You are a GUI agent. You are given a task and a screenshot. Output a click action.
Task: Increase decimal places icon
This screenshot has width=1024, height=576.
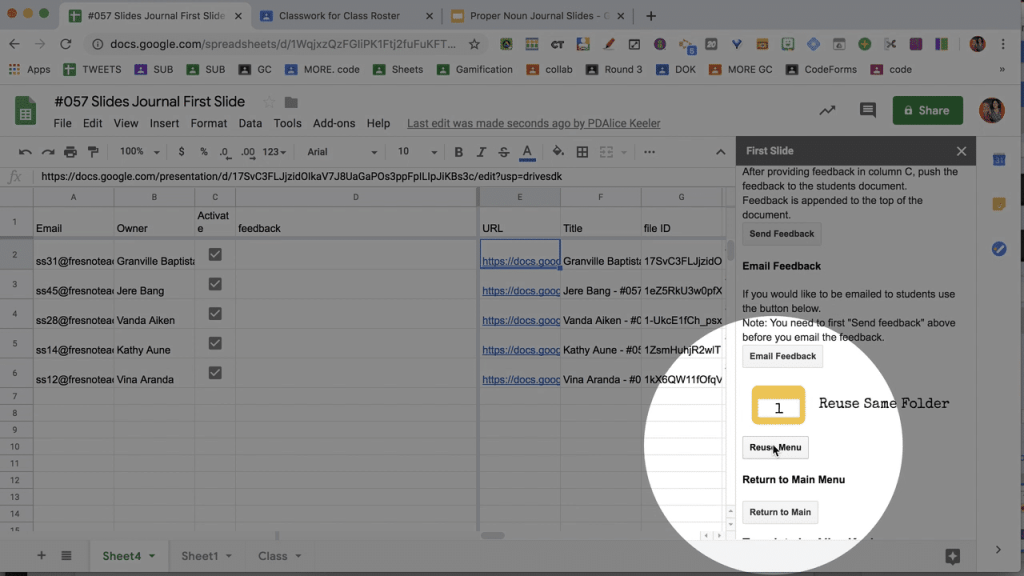(248, 152)
